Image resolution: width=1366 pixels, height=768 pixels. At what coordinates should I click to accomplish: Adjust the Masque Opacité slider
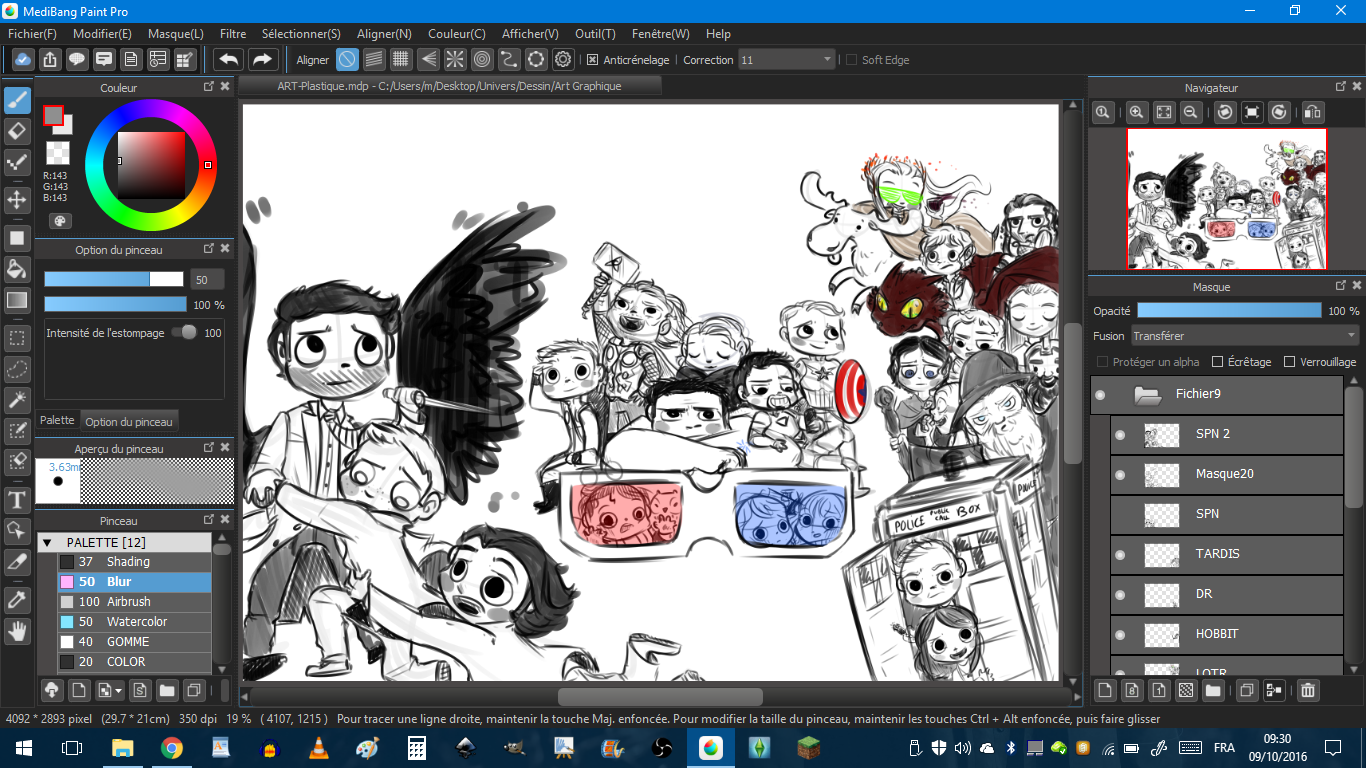pos(1229,311)
